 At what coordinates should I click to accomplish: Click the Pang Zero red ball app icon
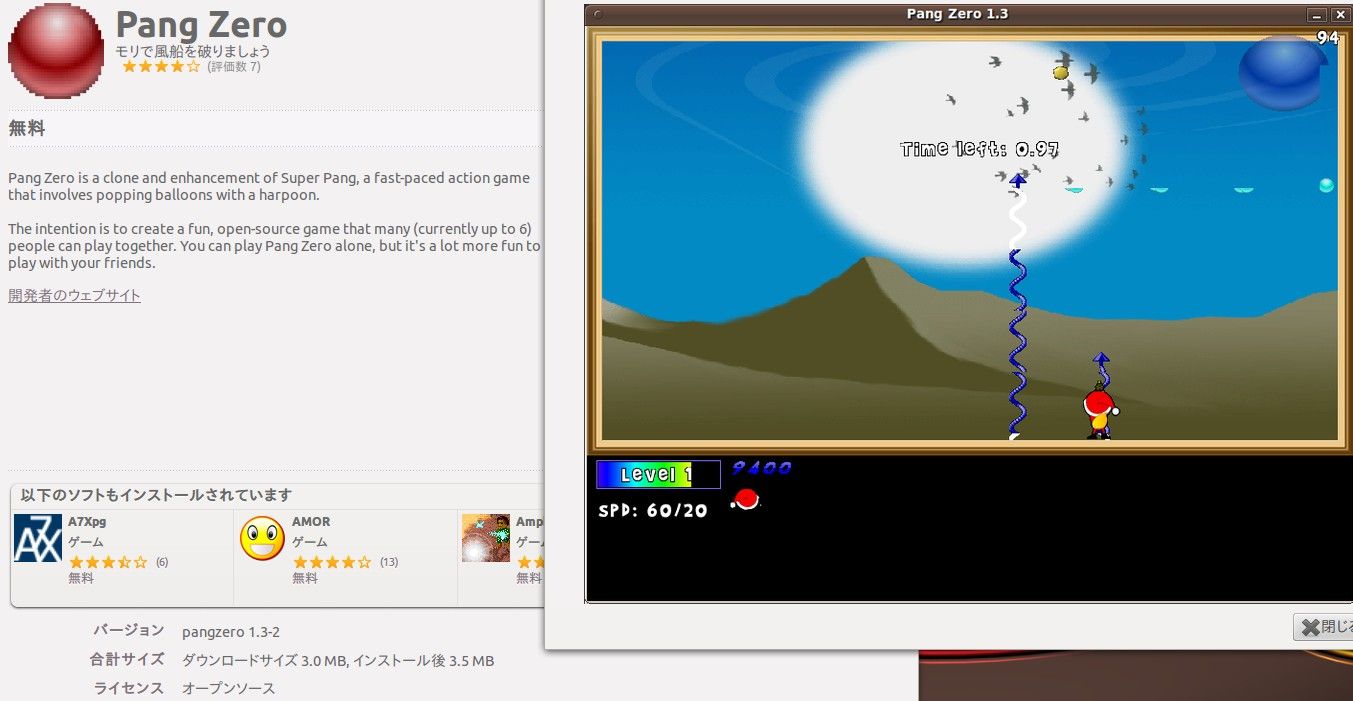(x=56, y=50)
